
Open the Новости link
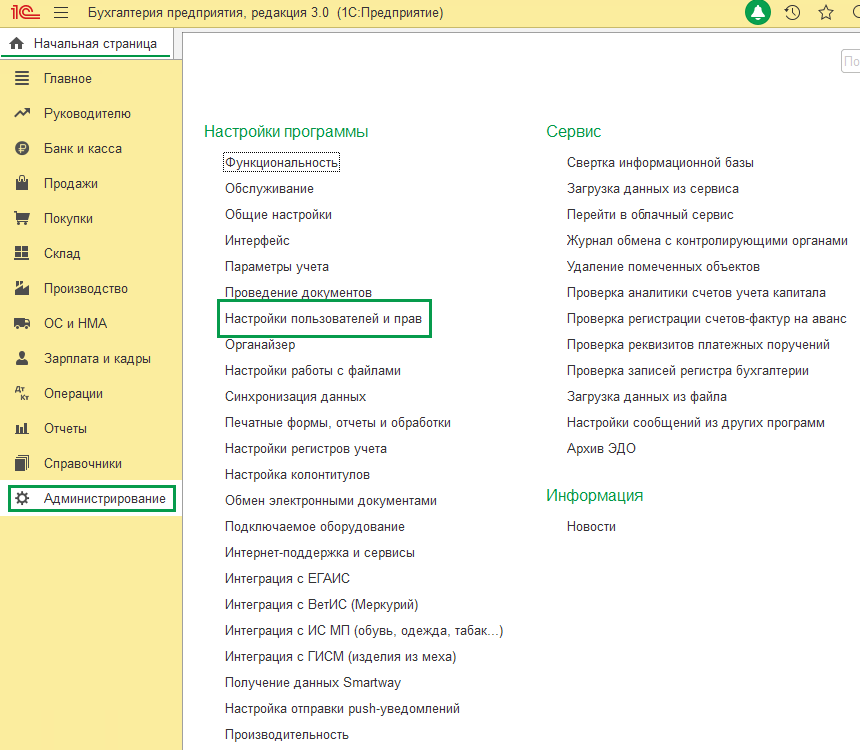coord(591,527)
